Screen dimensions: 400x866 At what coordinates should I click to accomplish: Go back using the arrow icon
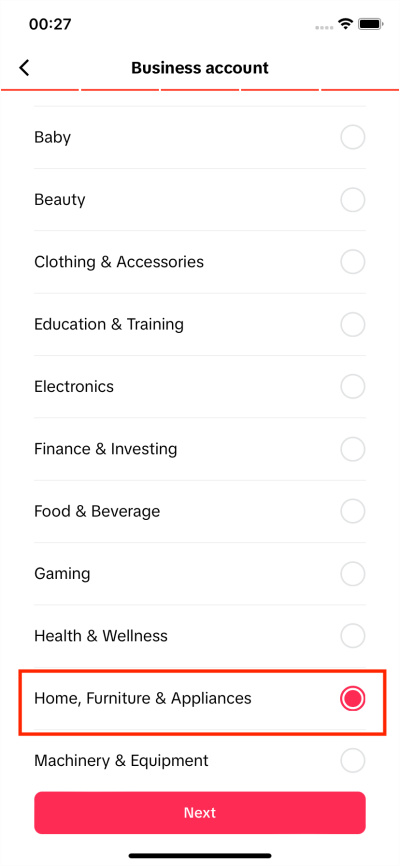(24, 68)
